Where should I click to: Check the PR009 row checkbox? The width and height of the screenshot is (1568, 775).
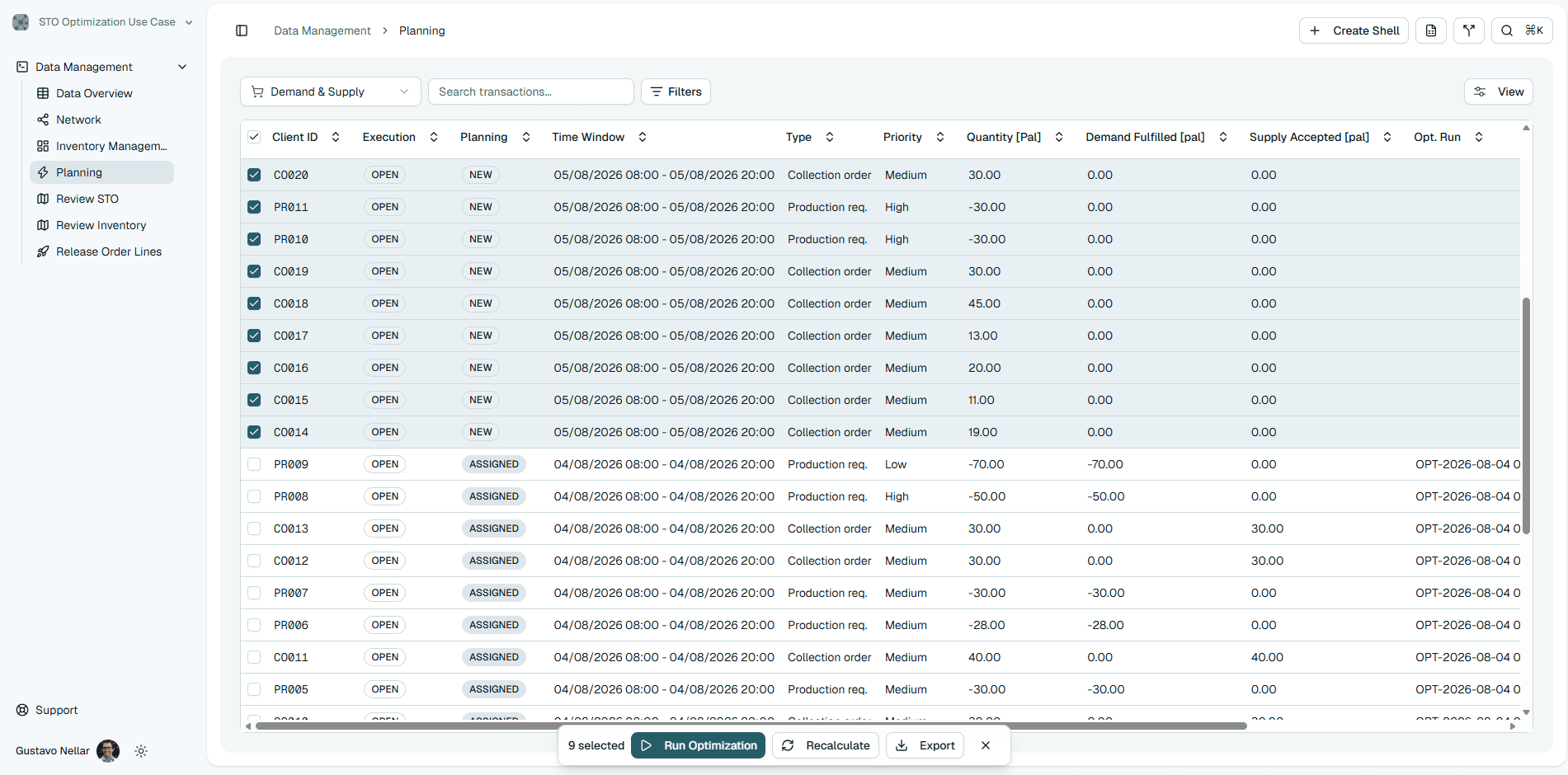pyautogui.click(x=254, y=464)
